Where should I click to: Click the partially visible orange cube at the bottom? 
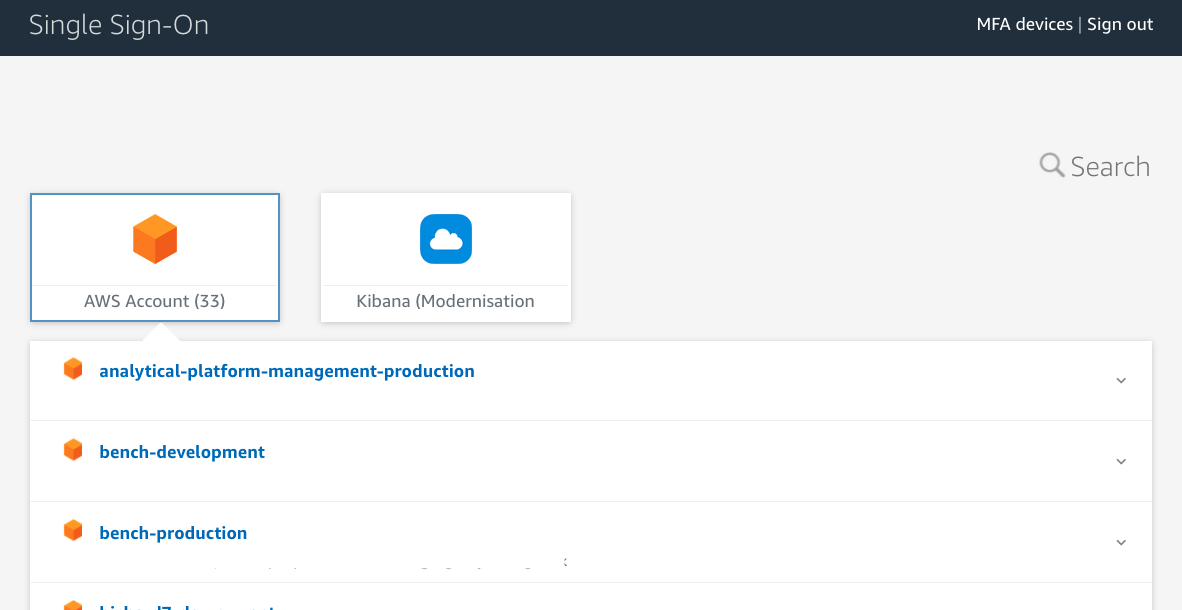click(x=73, y=605)
